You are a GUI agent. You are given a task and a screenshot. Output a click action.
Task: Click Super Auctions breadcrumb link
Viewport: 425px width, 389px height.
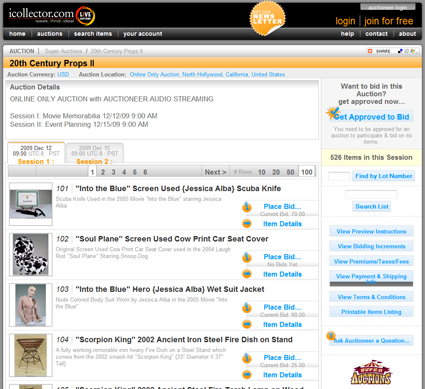coord(63,51)
